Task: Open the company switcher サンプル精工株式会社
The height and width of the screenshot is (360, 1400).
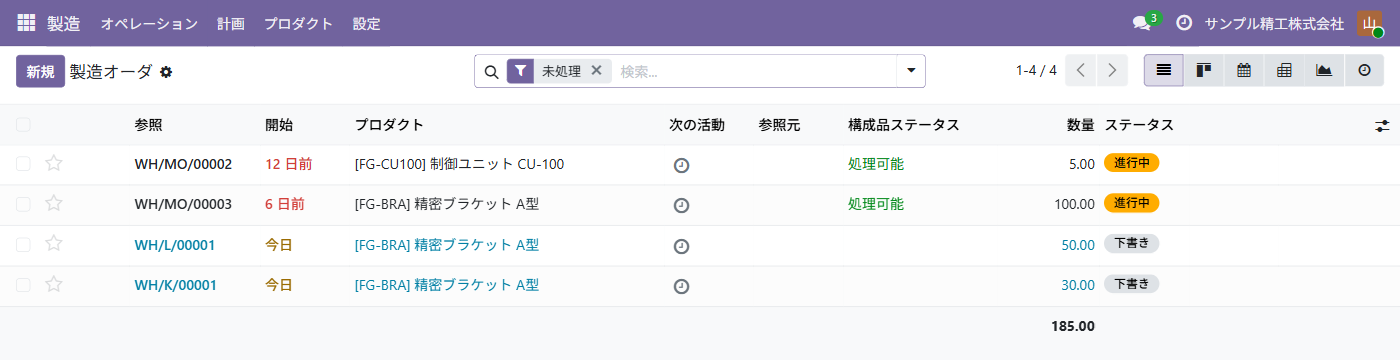Action: [x=1274, y=23]
